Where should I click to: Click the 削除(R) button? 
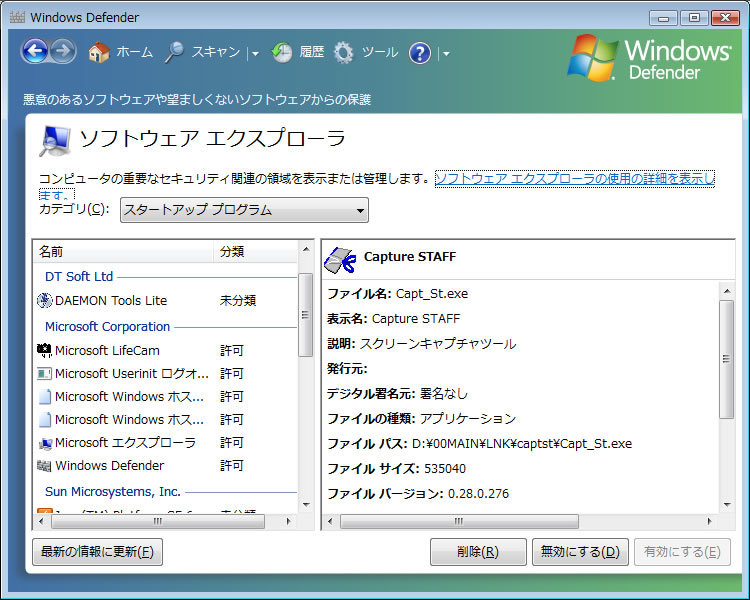pos(478,552)
